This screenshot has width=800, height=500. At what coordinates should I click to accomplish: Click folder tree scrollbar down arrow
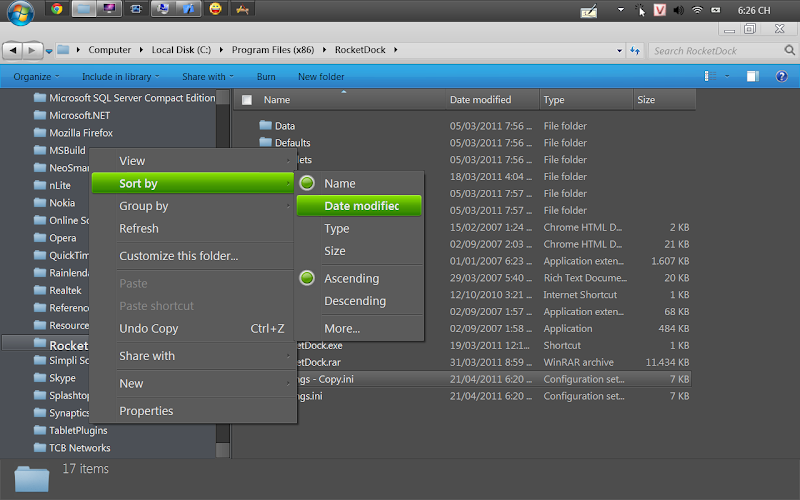[x=222, y=449]
